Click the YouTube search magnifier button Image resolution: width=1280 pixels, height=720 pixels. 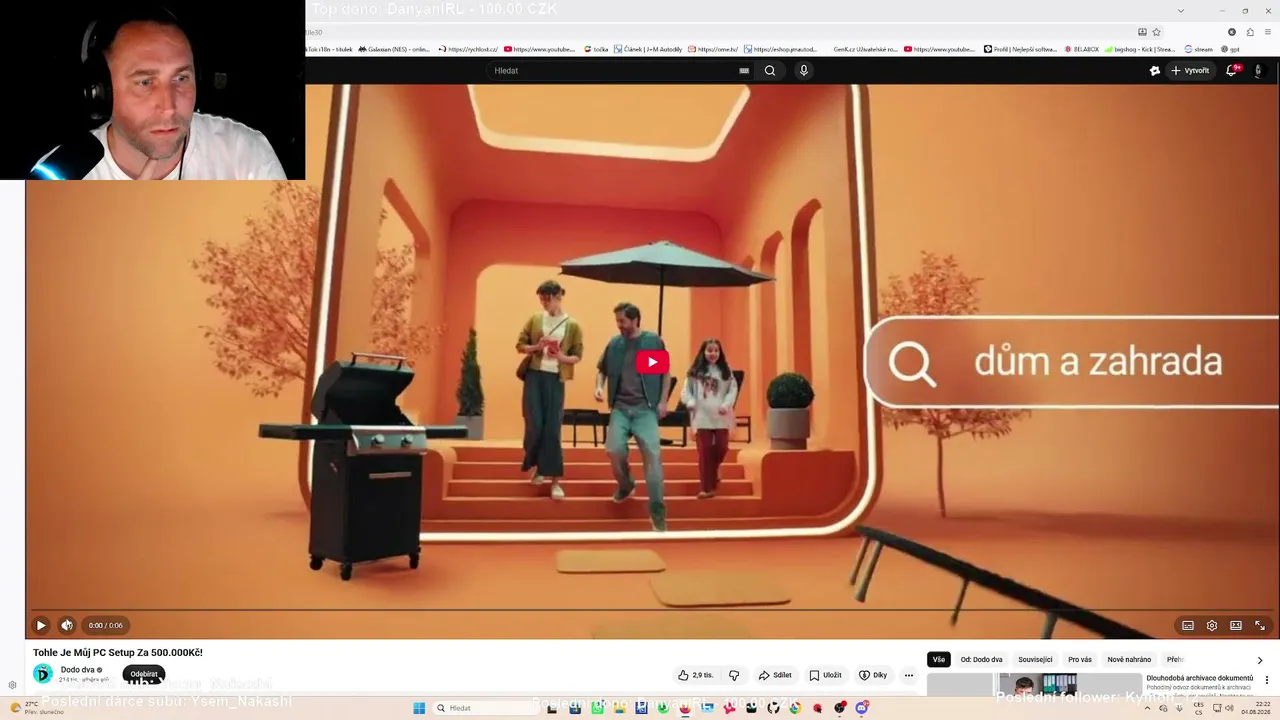tap(770, 71)
